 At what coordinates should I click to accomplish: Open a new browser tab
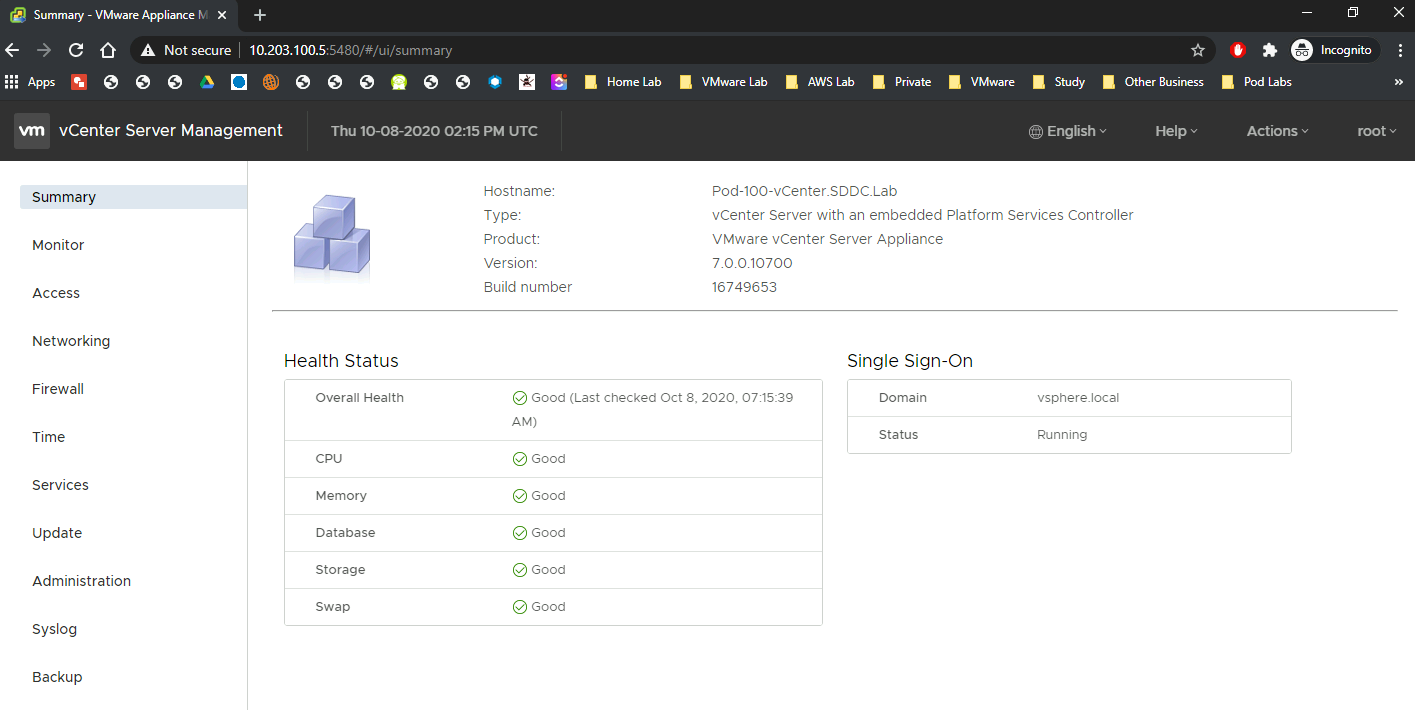[x=260, y=15]
